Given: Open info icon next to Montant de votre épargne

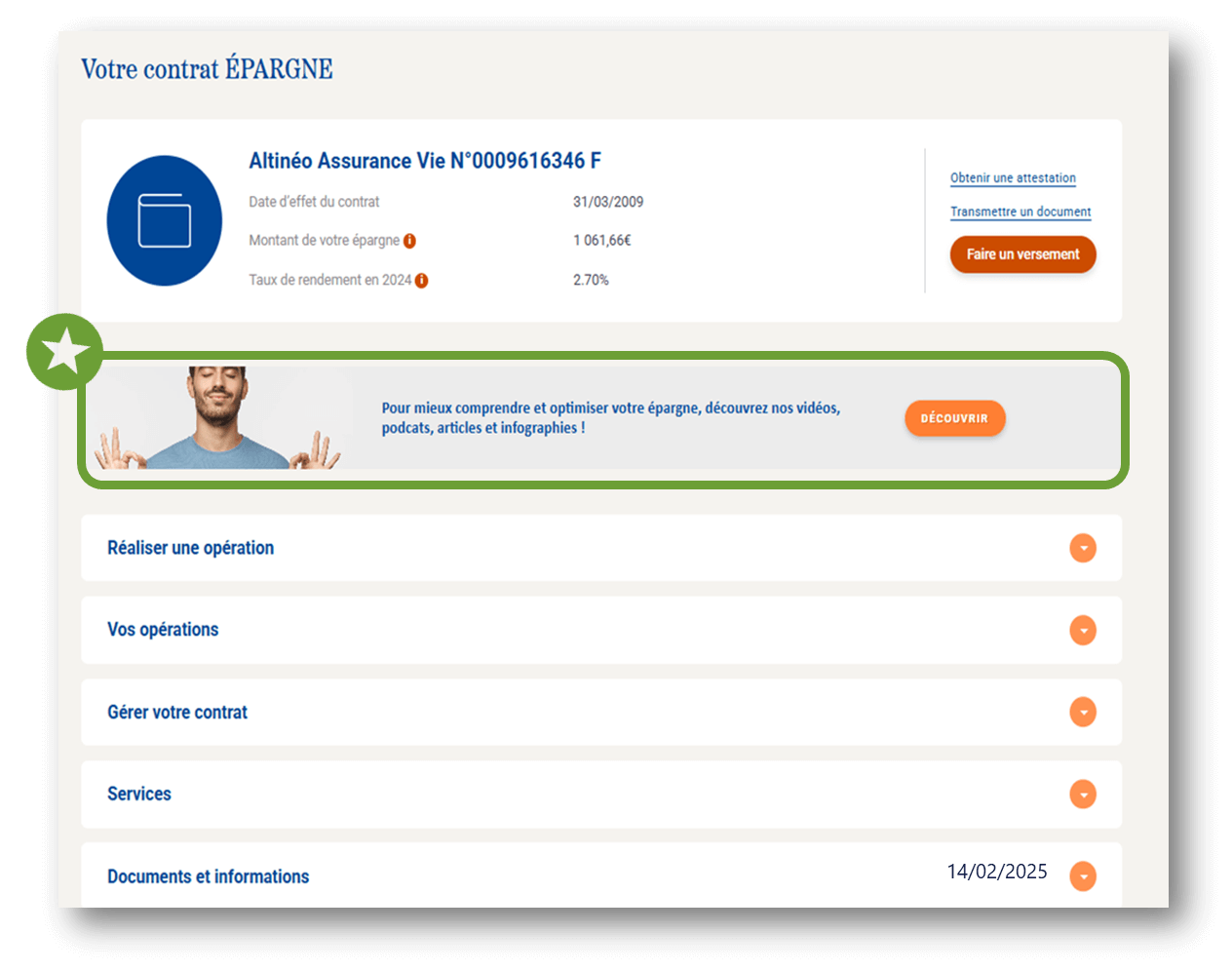Looking at the screenshot, I should tap(409, 241).
